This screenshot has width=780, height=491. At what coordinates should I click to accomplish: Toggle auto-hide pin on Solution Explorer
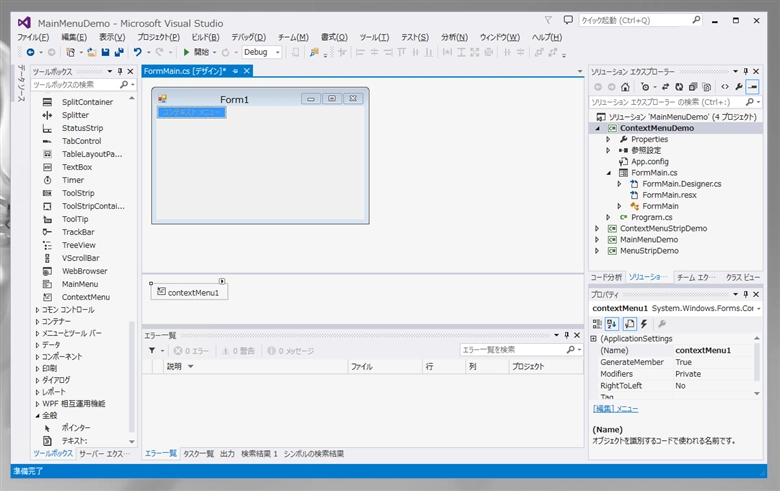(x=746, y=71)
